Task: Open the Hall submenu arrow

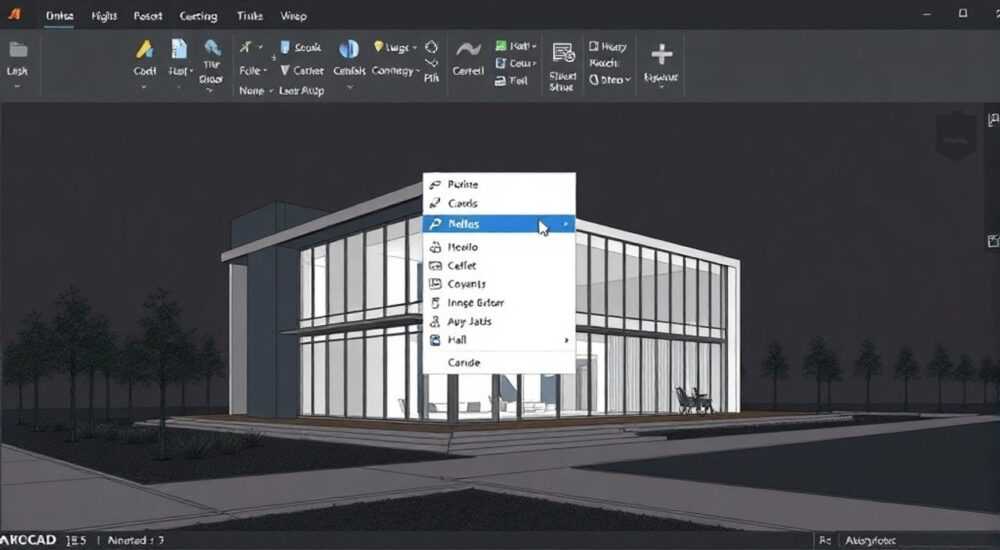Action: [x=566, y=340]
